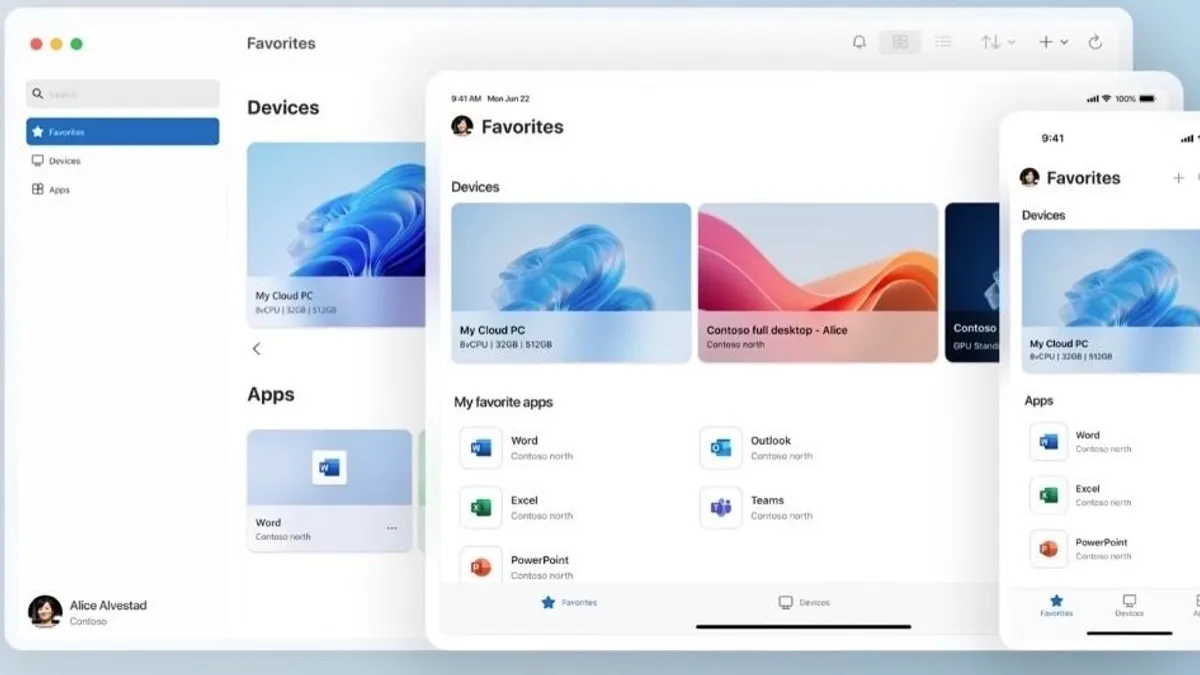
Task: Open the sort dropdown in Mac toolbar
Action: click(997, 42)
